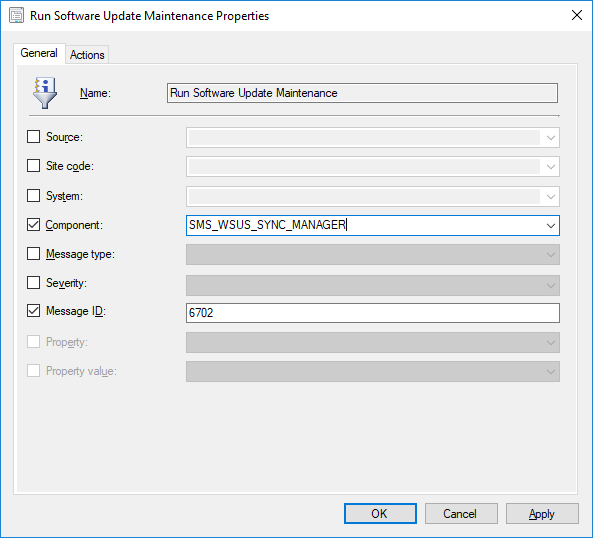Screen dimensions: 593x538
Task: Dismiss dialog with Cancel button
Action: click(461, 513)
